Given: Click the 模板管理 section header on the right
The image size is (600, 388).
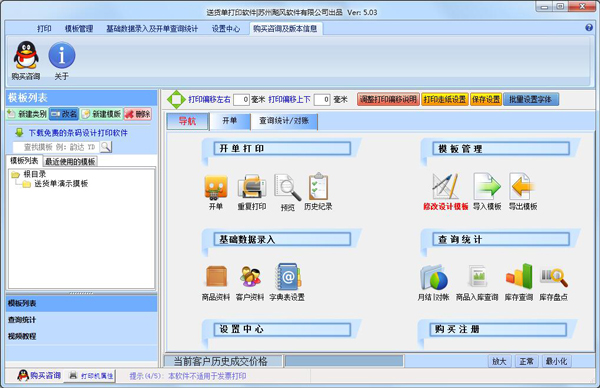Looking at the screenshot, I should coord(501,148).
